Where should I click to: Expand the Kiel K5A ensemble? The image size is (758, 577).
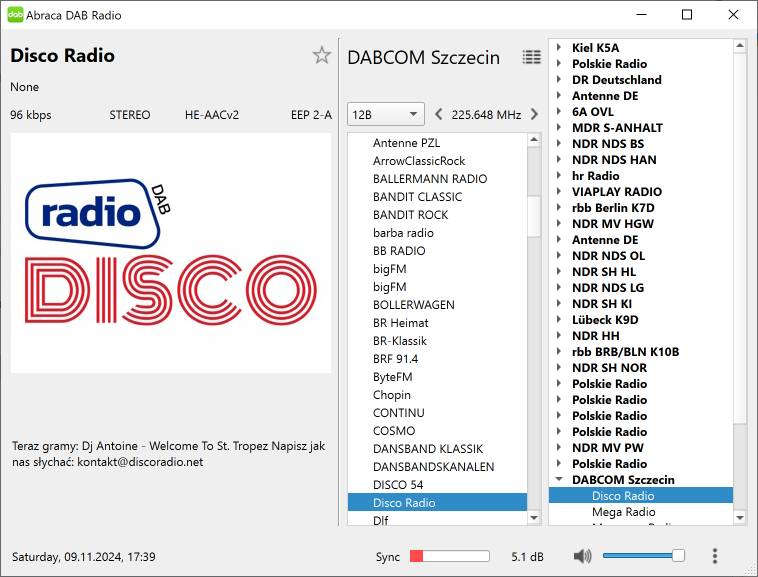coord(558,48)
